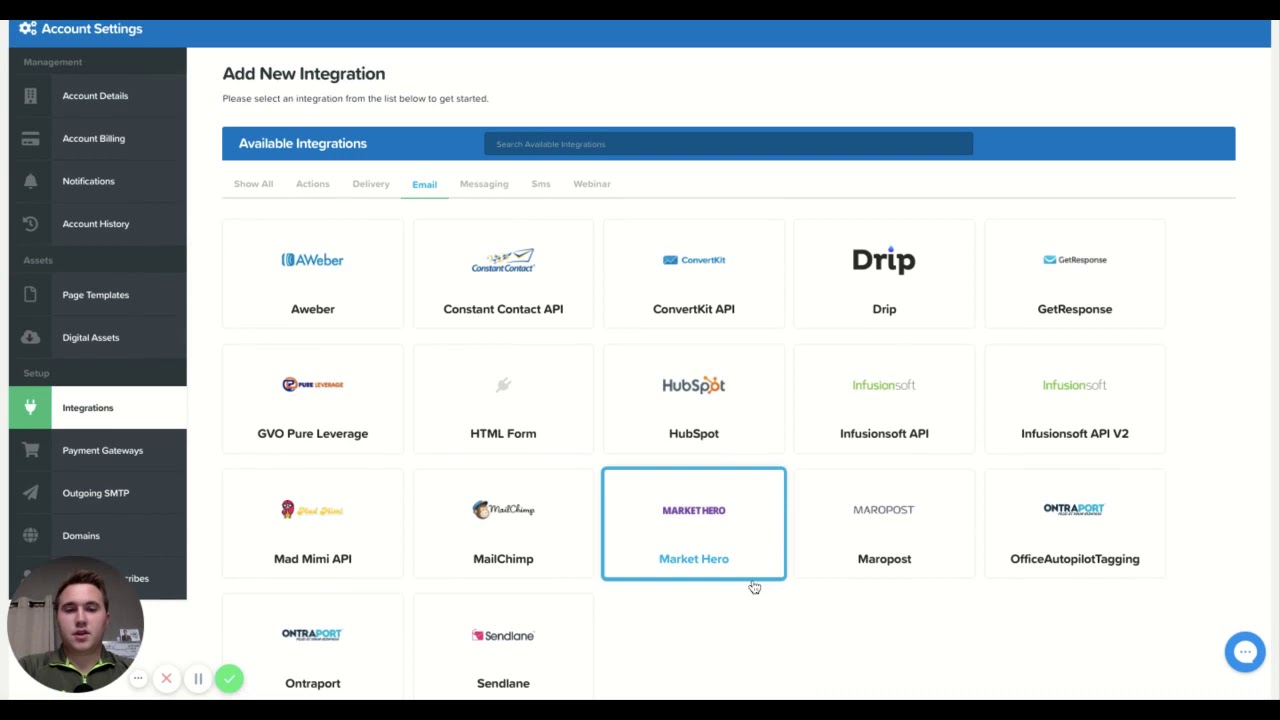
Task: Click the Mad Mimi logo
Action: click(x=313, y=510)
